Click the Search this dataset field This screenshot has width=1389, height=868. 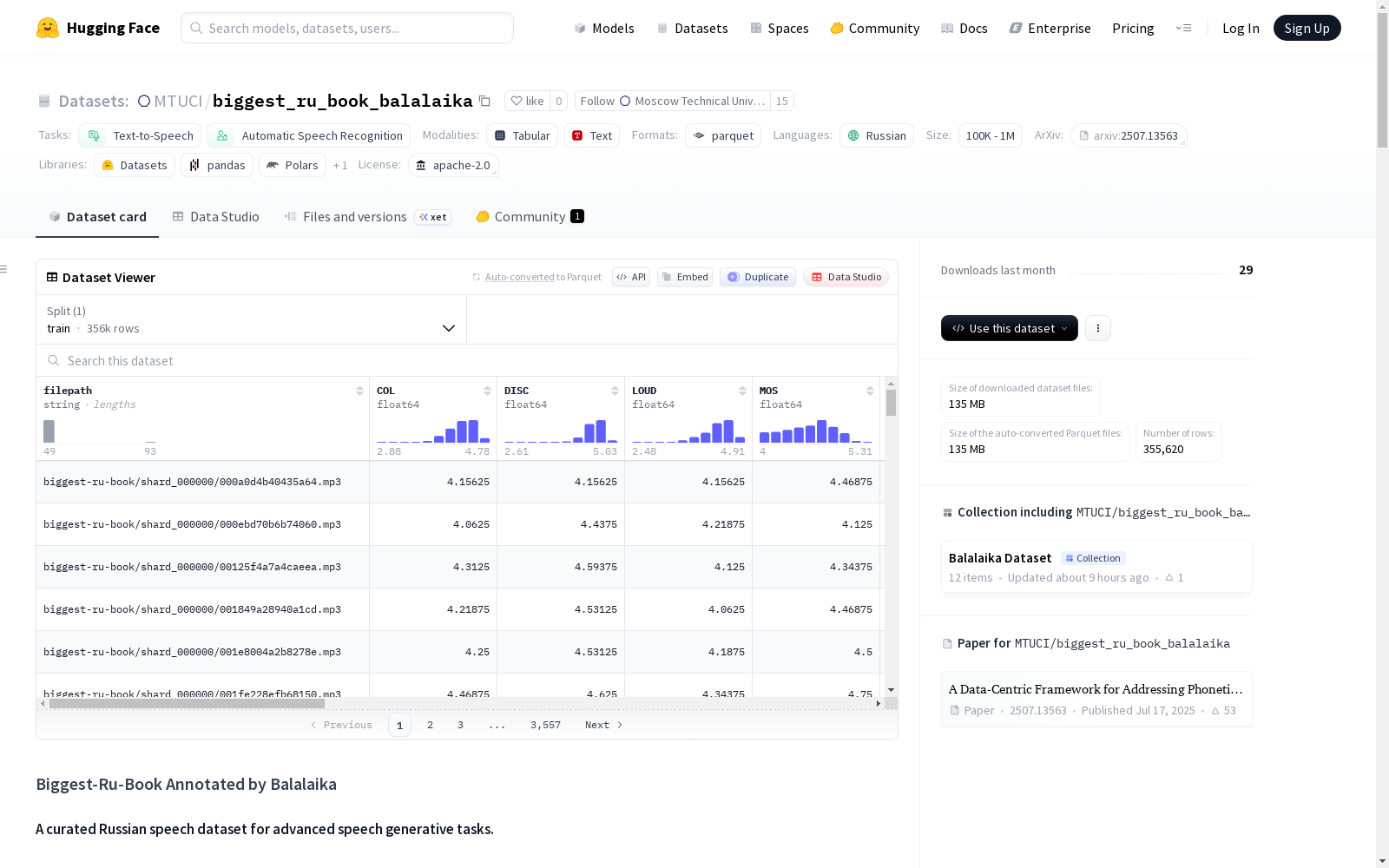pos(467,360)
